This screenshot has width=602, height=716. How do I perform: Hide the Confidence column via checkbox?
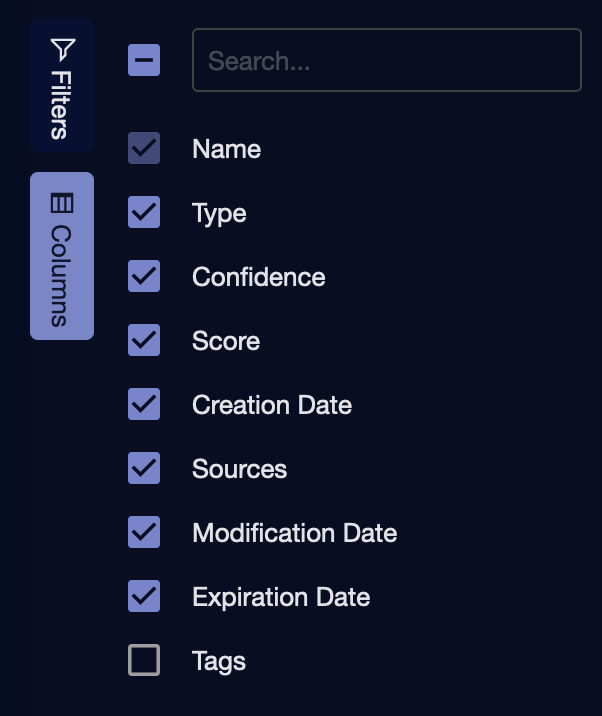pos(144,277)
